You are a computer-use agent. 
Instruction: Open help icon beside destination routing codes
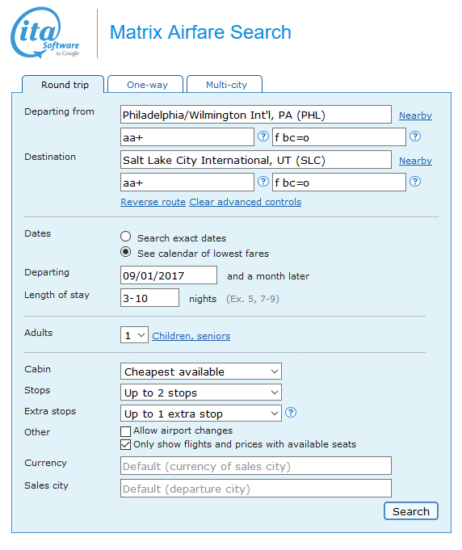(263, 182)
